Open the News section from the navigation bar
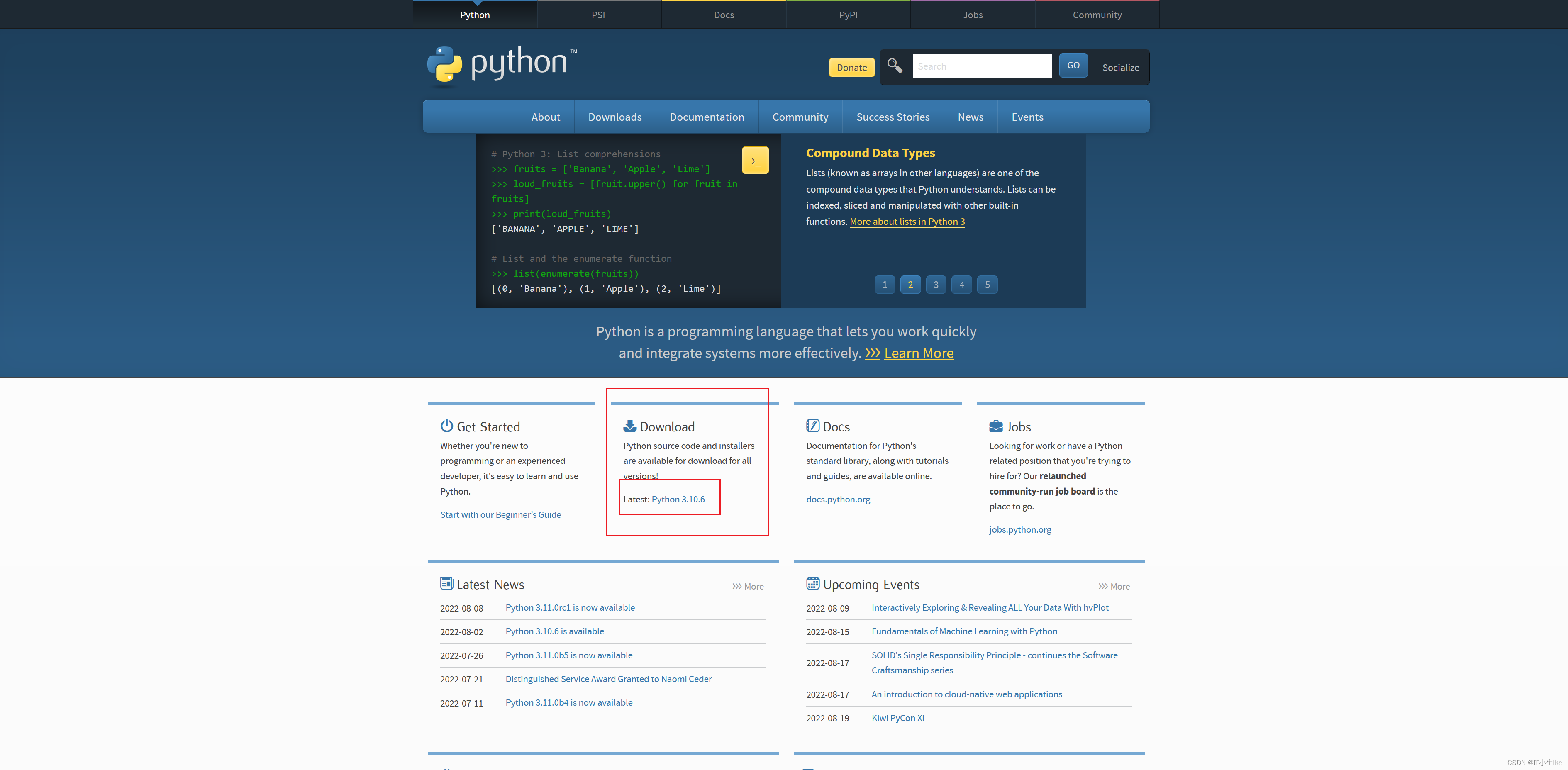The width and height of the screenshot is (1568, 770). point(970,116)
